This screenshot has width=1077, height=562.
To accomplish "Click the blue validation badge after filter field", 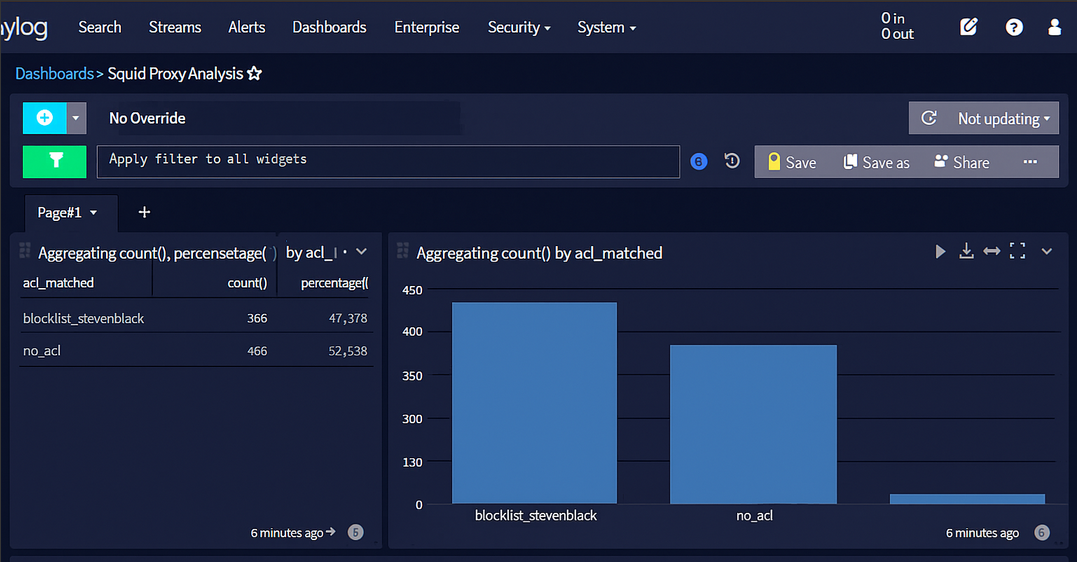I will pos(699,162).
